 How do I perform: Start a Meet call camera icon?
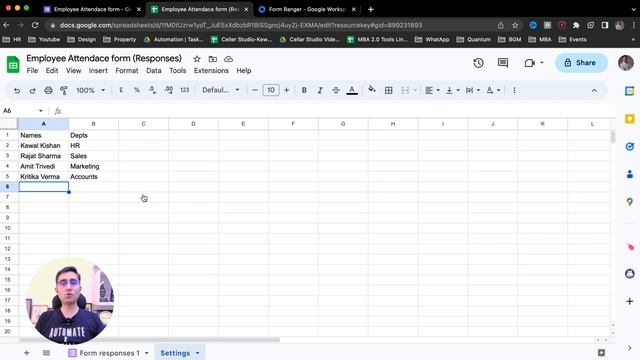pos(530,63)
